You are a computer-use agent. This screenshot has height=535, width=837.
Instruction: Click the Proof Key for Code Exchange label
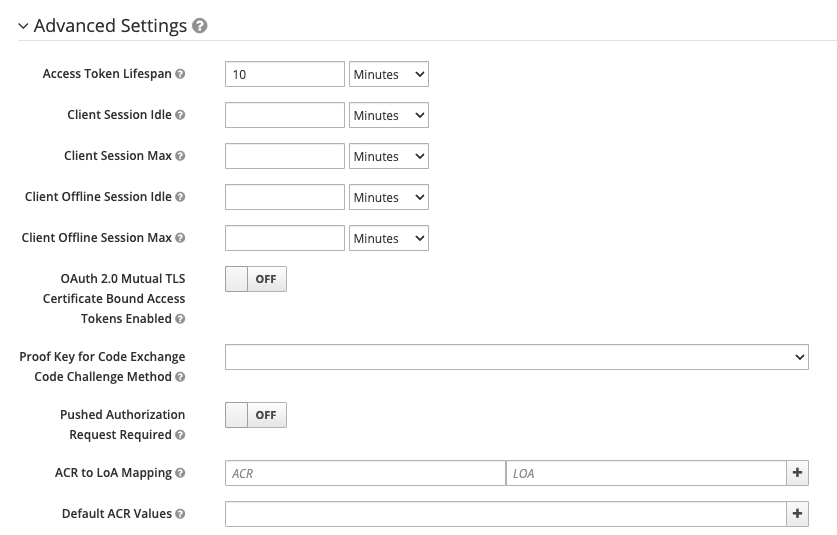(x=102, y=367)
